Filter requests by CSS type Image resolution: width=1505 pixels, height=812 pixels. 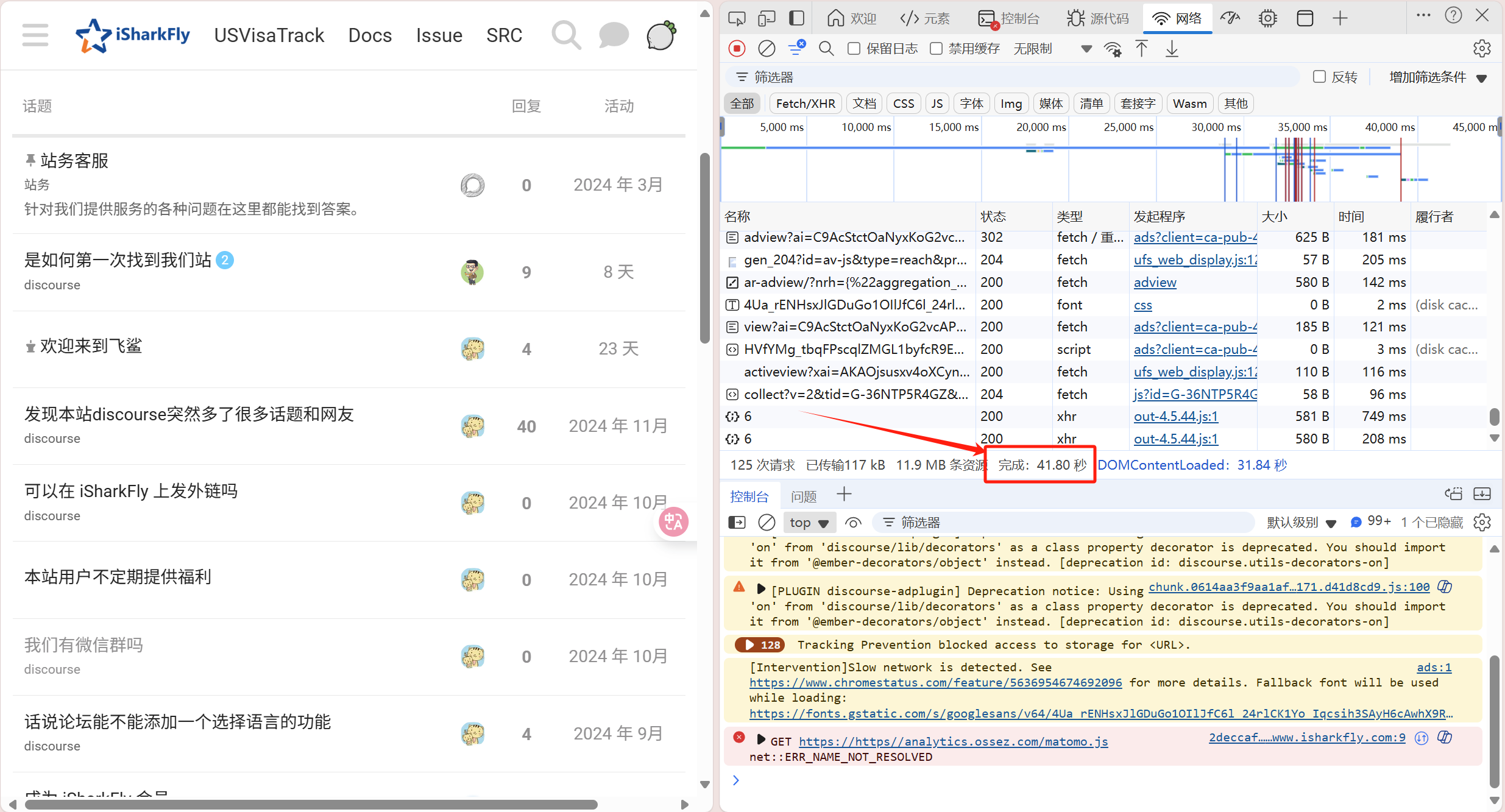904,104
